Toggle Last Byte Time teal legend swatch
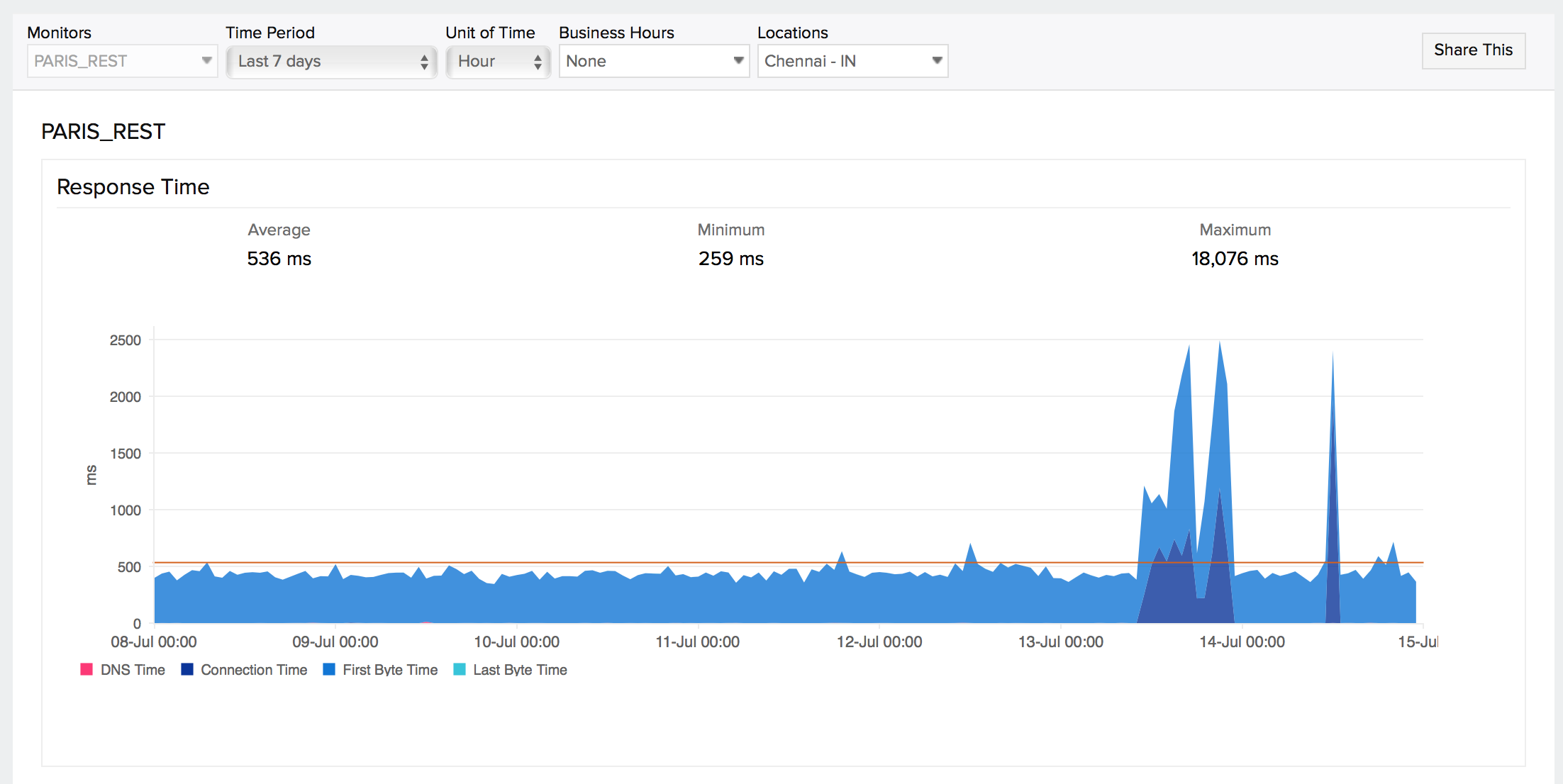Viewport: 1563px width, 784px height. 460,669
